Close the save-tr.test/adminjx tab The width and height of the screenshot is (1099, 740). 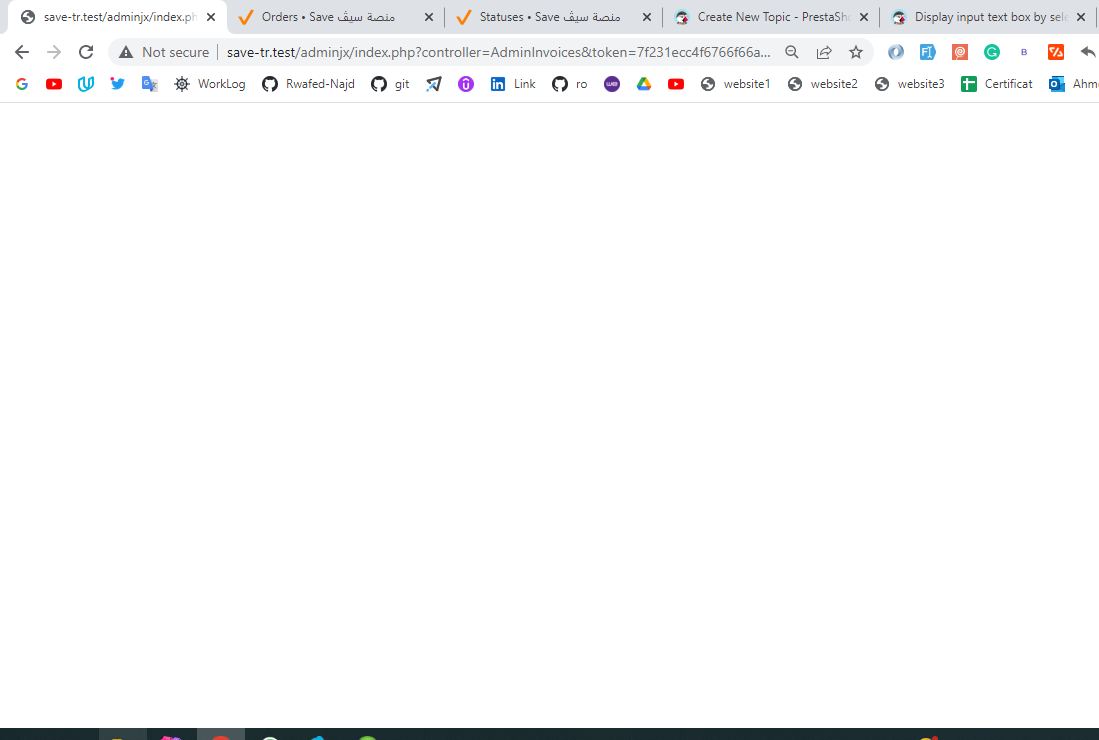(x=211, y=17)
